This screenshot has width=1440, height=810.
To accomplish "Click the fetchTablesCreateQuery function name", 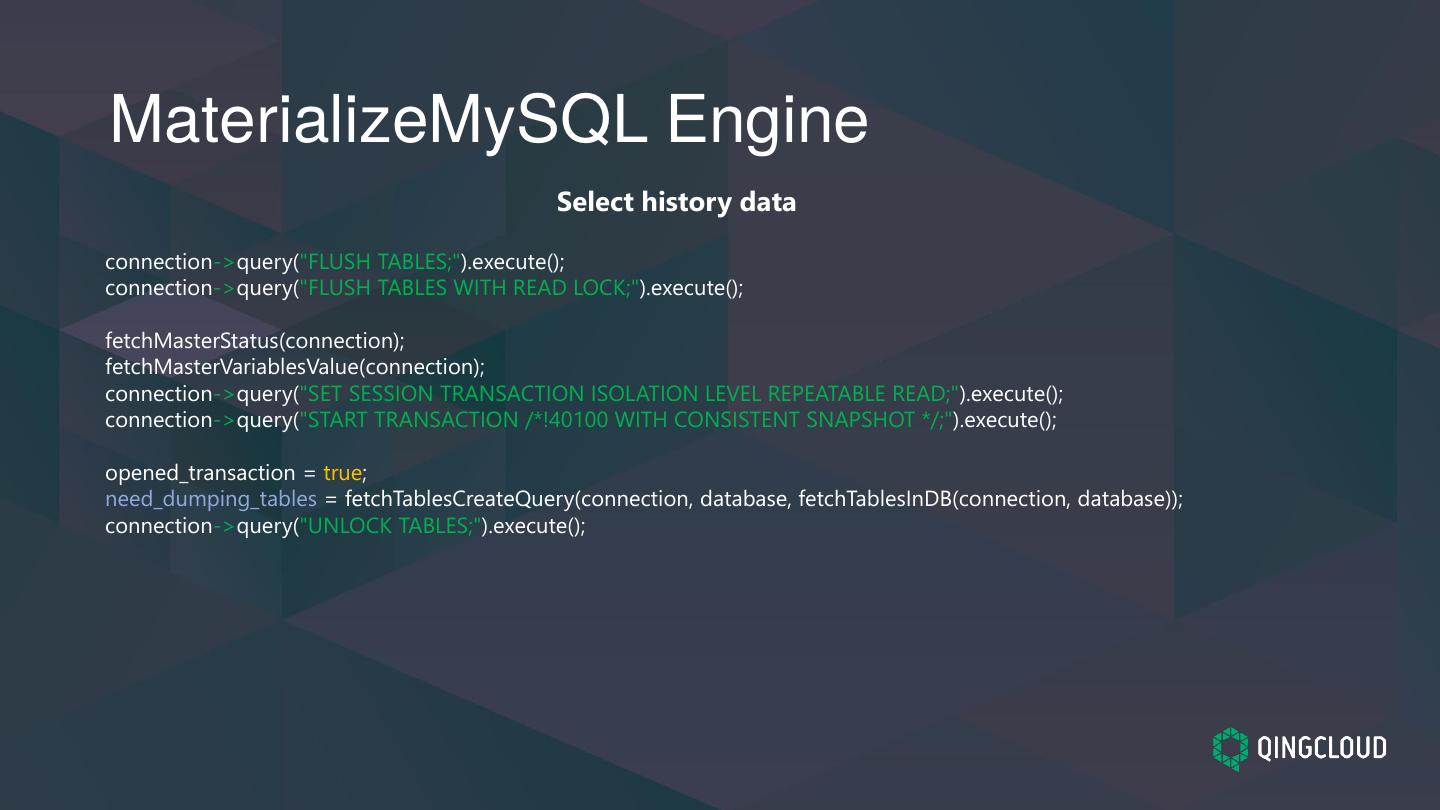I will tap(460, 499).
